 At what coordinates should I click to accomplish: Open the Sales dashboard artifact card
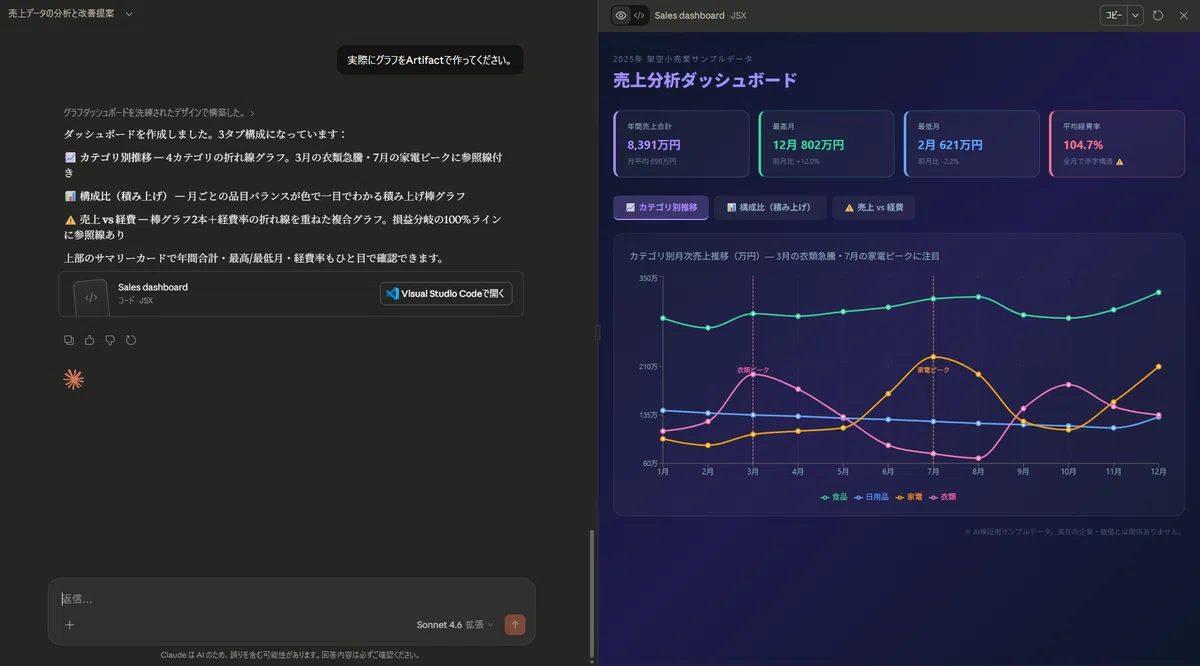pyautogui.click(x=291, y=294)
